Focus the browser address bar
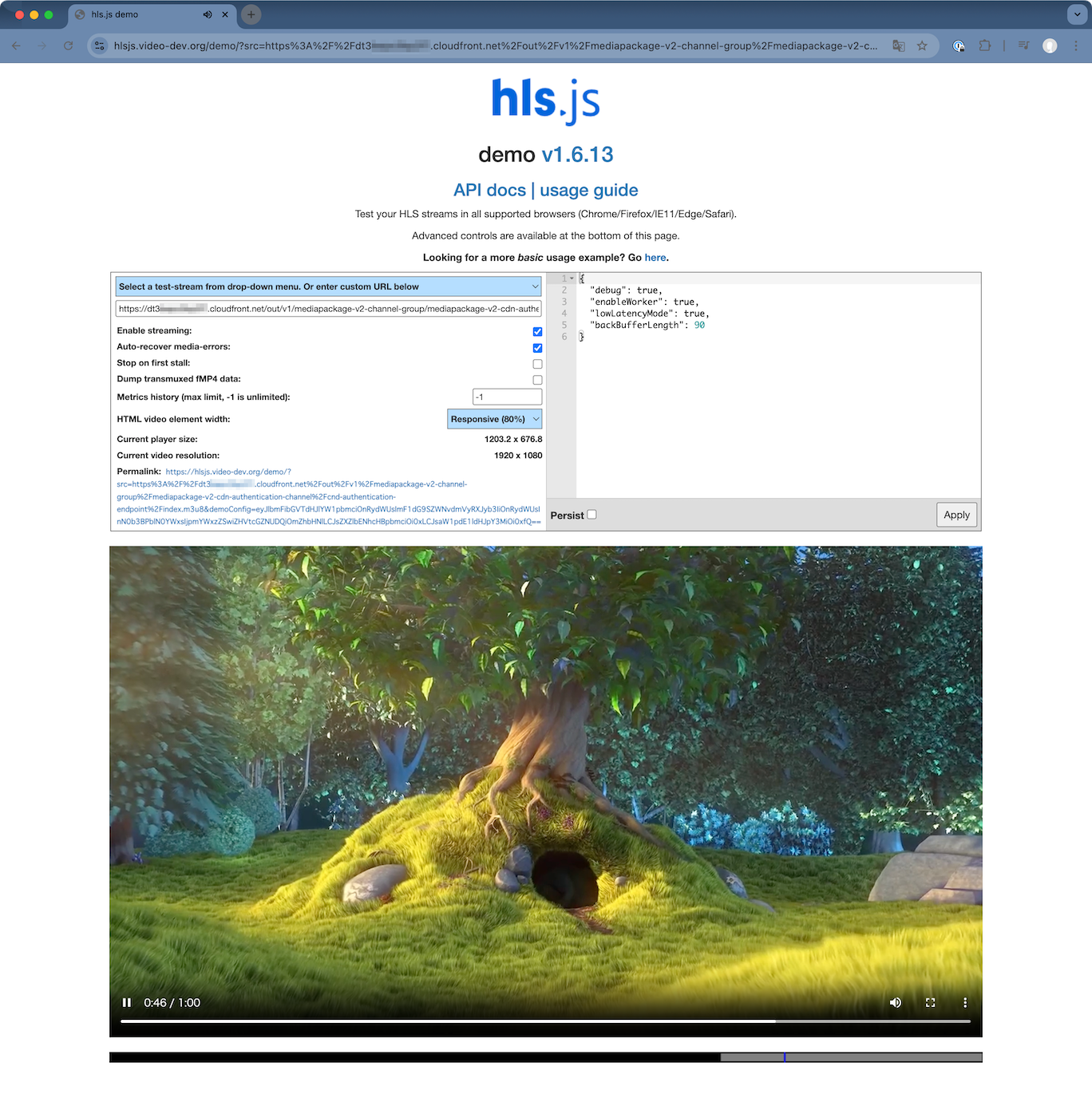 [x=495, y=45]
